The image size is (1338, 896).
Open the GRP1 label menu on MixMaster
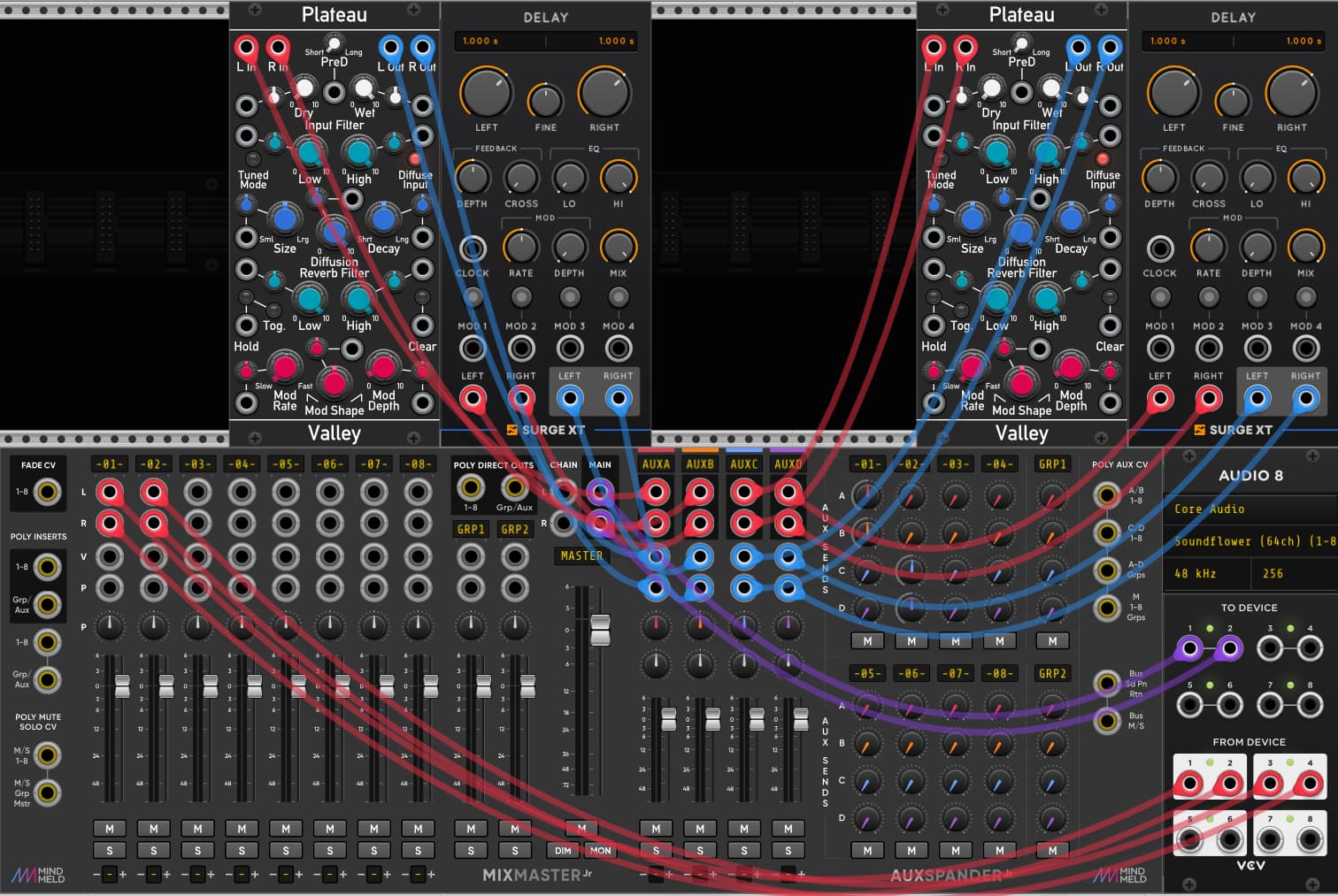pyautogui.click(x=471, y=529)
